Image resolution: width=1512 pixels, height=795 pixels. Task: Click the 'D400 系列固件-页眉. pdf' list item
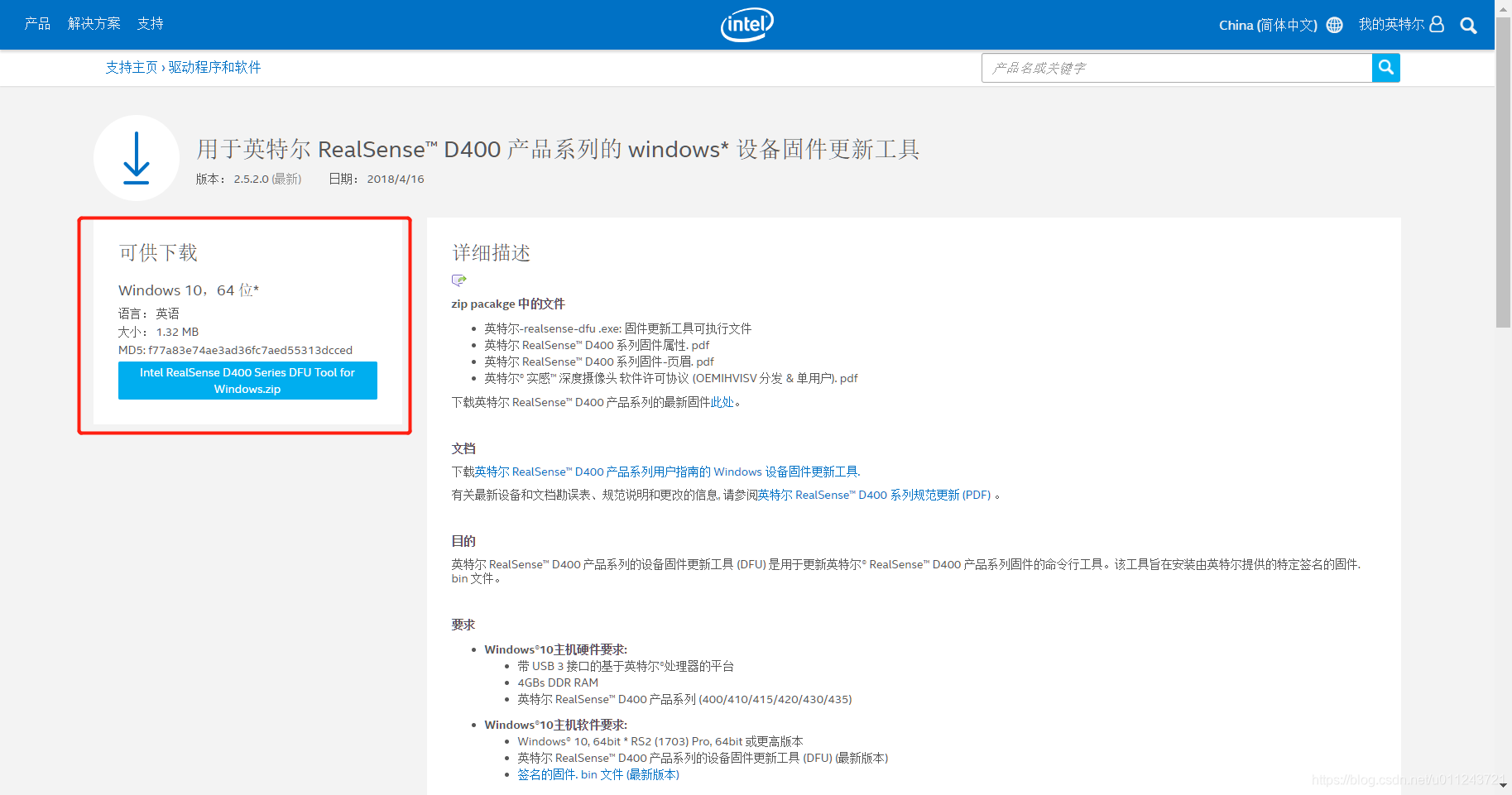coord(599,362)
